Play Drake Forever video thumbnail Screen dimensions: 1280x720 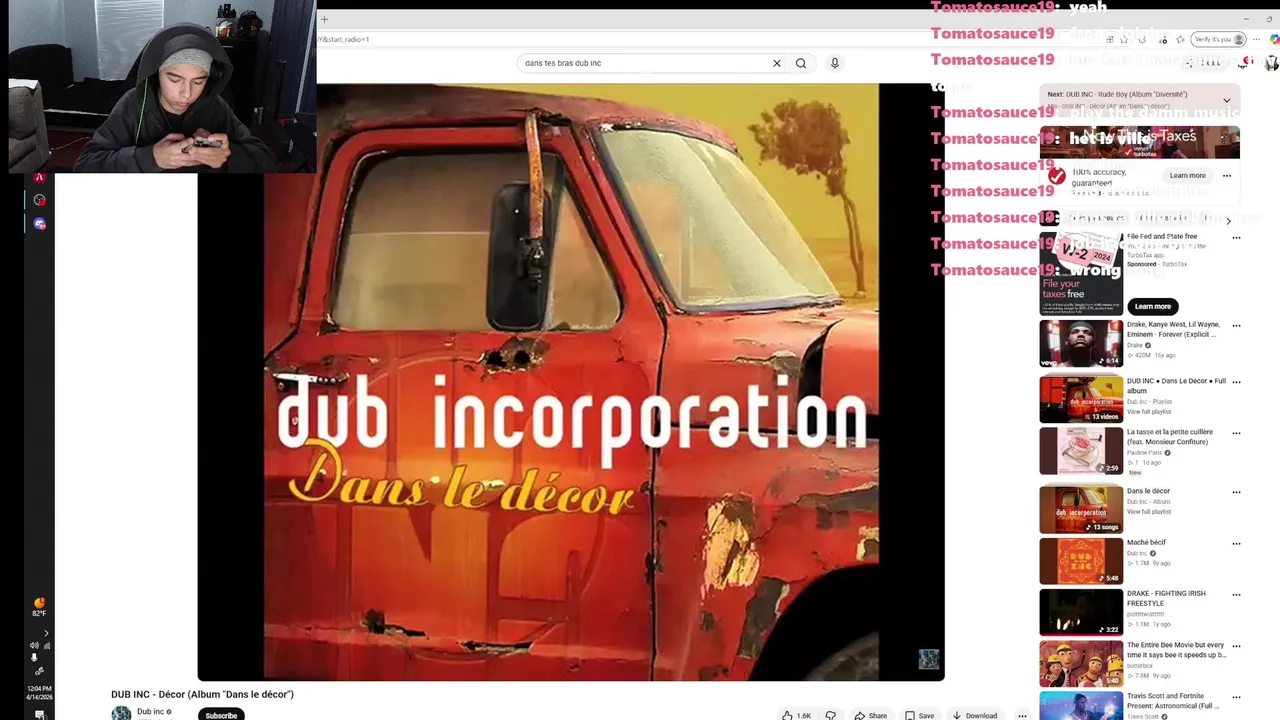1081,343
